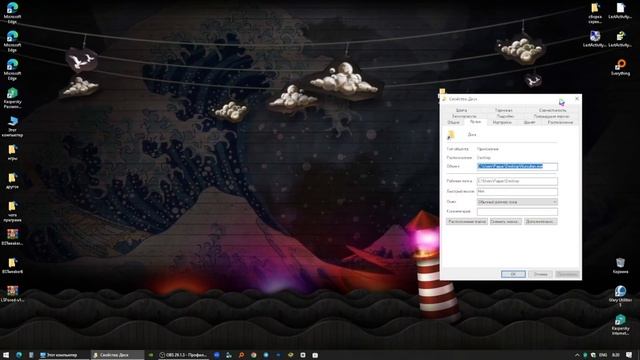Open the Корзина recycle bin icon

620,265
